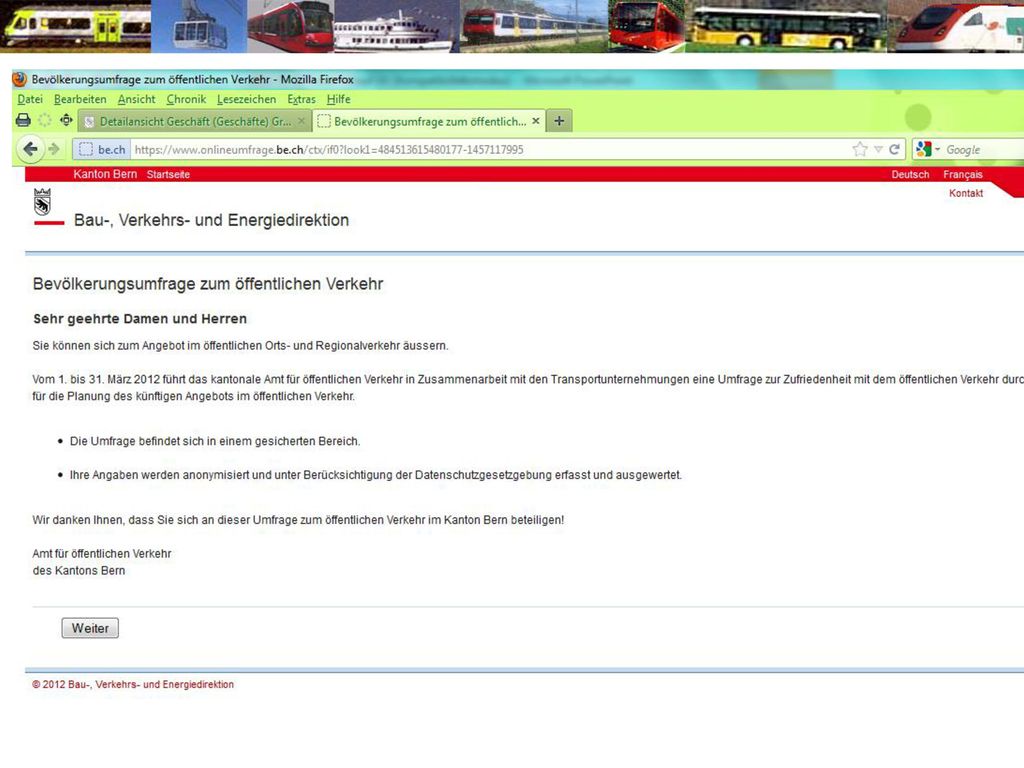This screenshot has height=768, width=1024.
Task: Click the Bevölkerungsumfrage zum öffentlichen Verkehr page title
Action: (x=208, y=284)
